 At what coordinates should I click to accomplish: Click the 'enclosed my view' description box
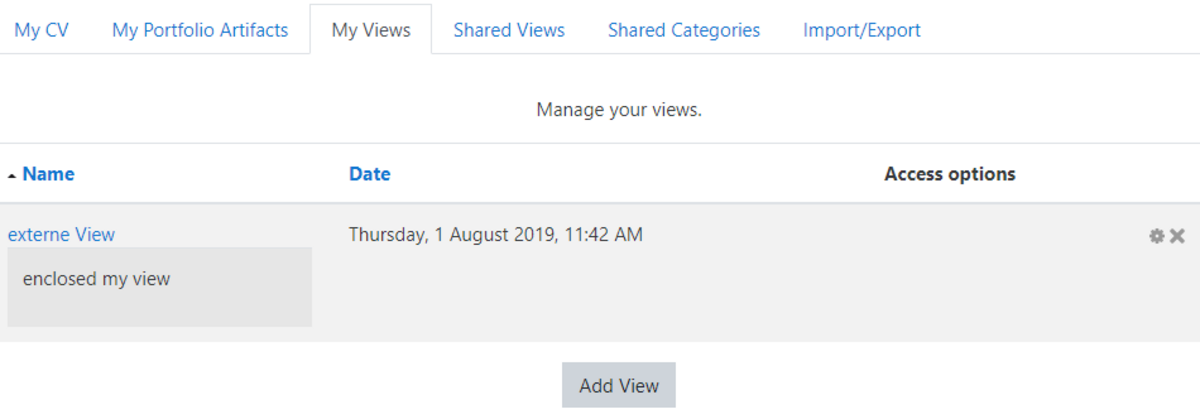[160, 286]
